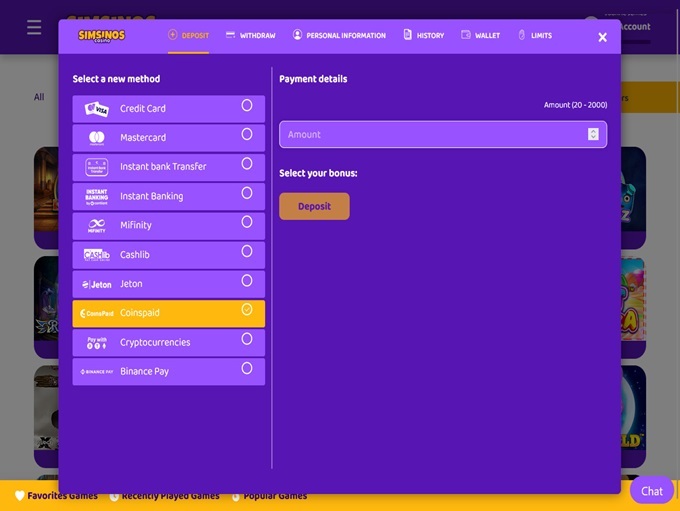
Task: Adjust the Amount field stepper arrows
Action: click(x=593, y=134)
